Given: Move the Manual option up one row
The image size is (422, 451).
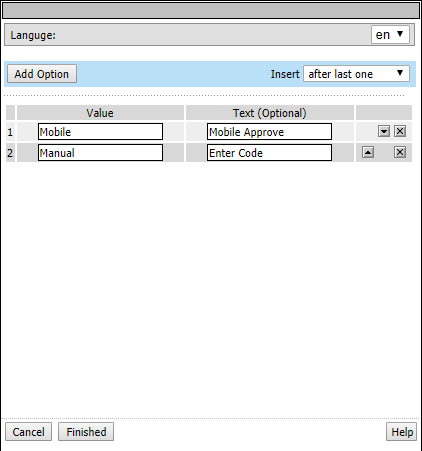Looking at the screenshot, I should (368, 152).
